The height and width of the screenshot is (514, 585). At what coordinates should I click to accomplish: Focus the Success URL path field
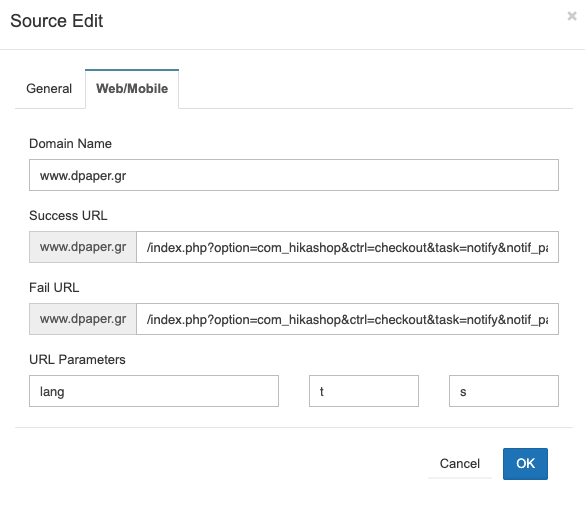pos(347,247)
